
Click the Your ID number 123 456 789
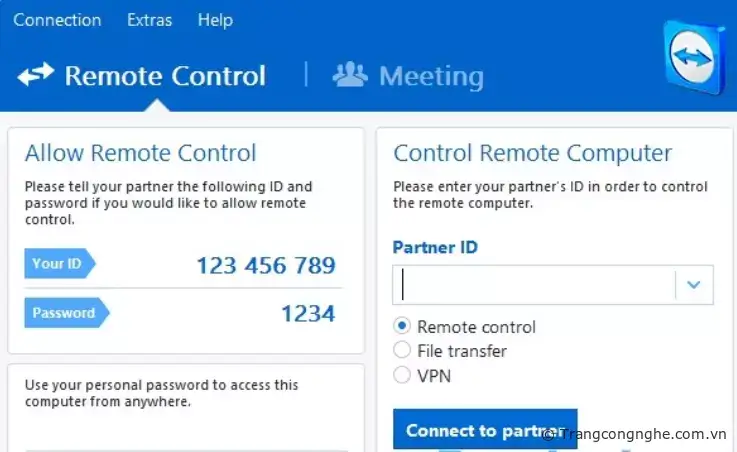pos(265,265)
